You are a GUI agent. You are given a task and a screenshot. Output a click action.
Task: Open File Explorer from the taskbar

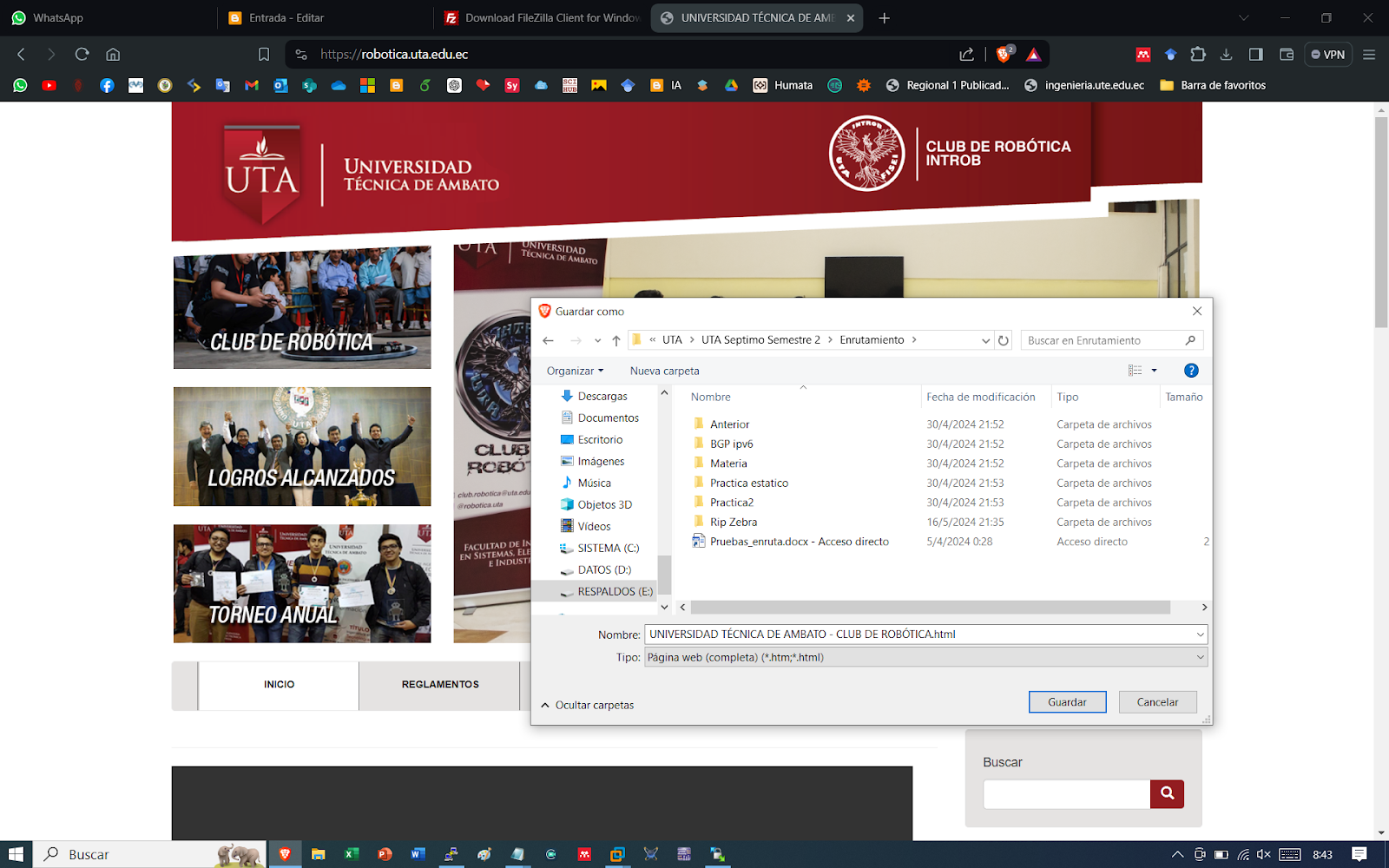[318, 854]
